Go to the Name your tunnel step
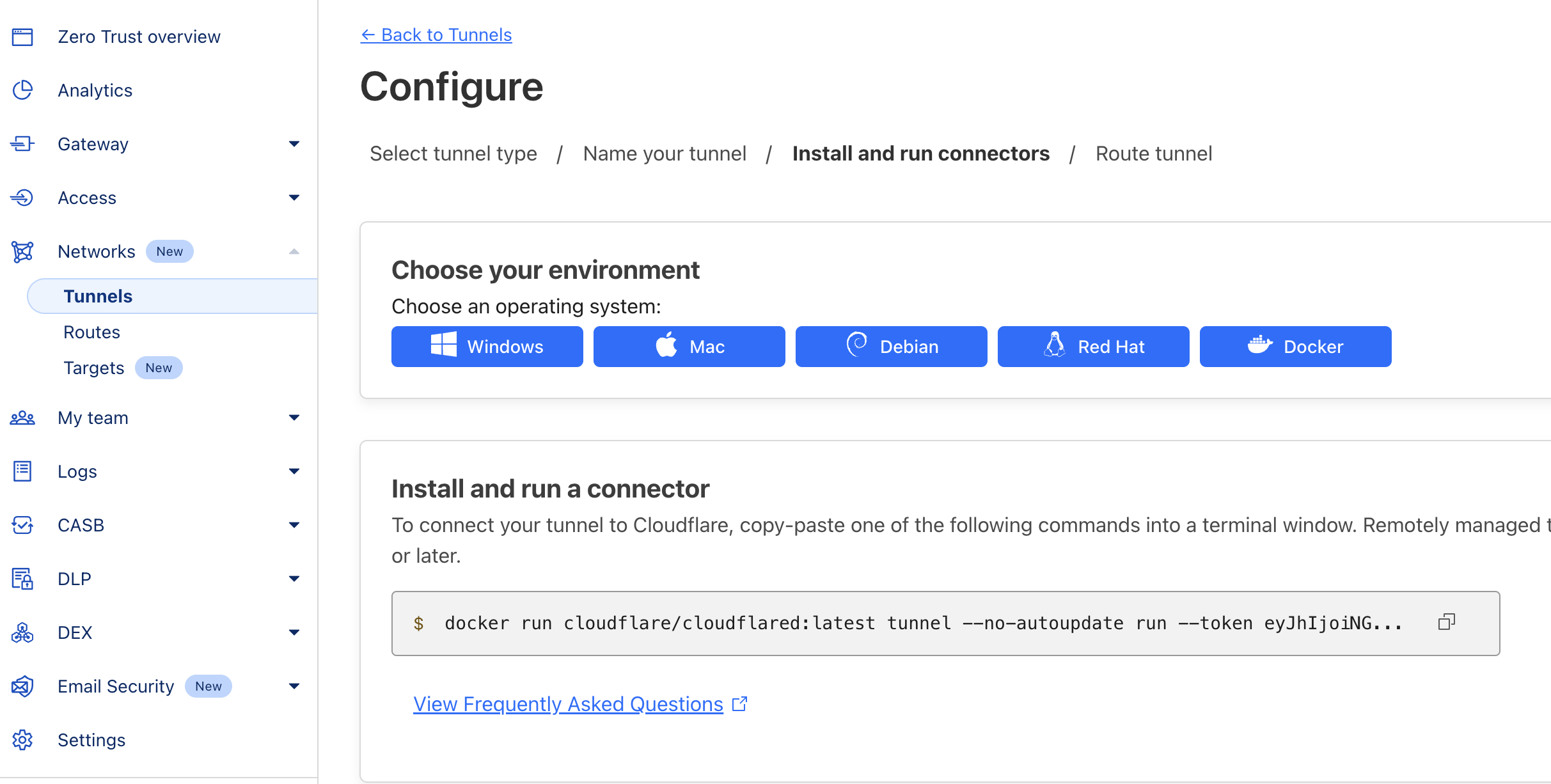Screen dimensions: 1551x784 pos(664,153)
